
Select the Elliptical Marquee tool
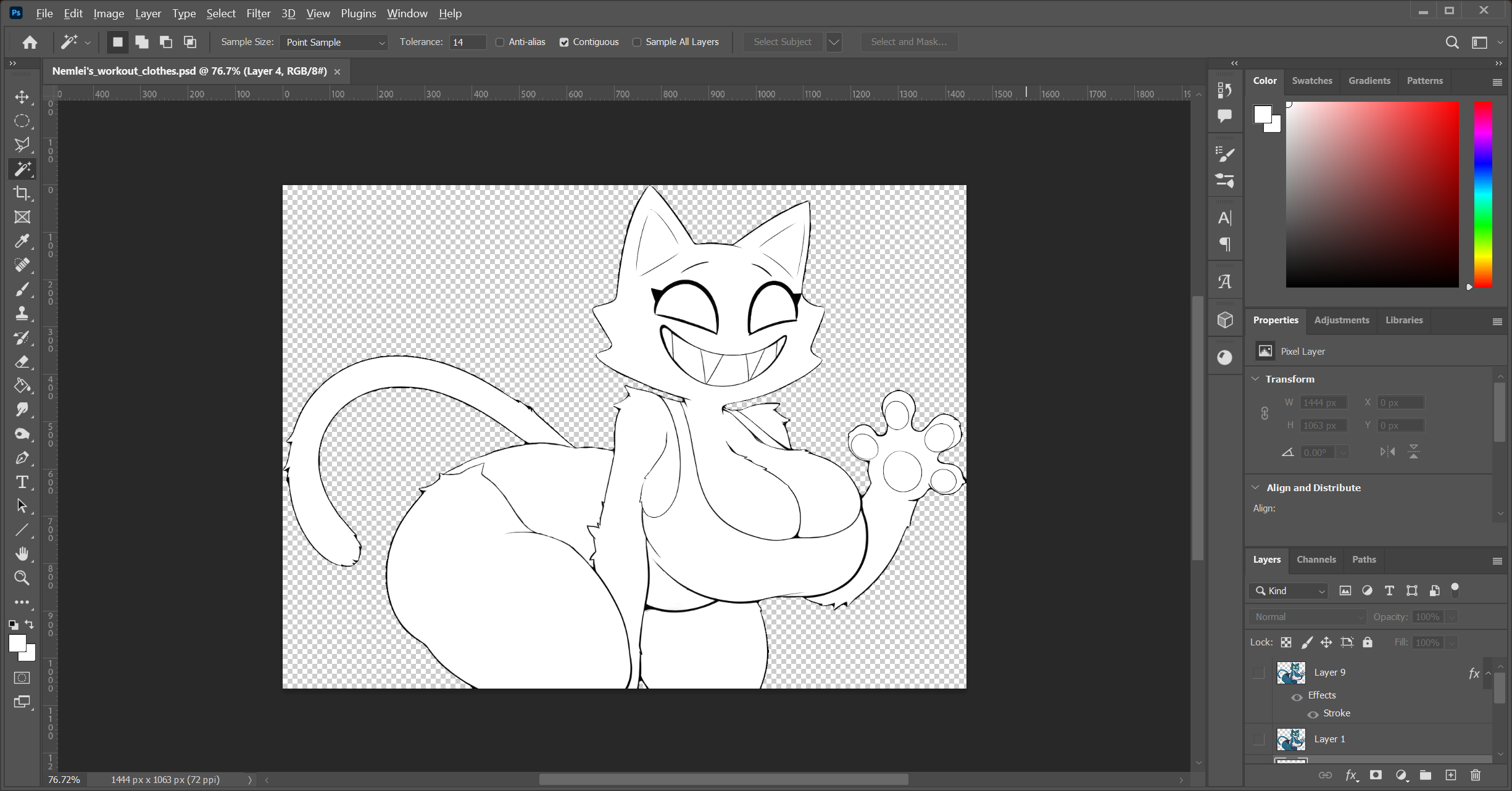(22, 121)
